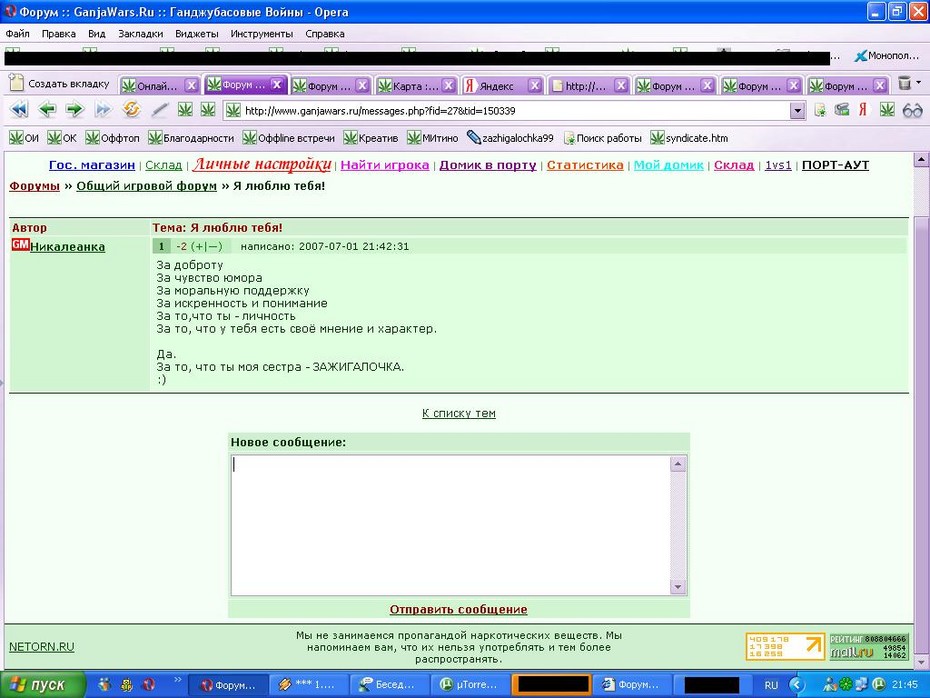Click the GM badge next to Никалеанка
This screenshot has height=698, width=930.
pyautogui.click(x=20, y=245)
